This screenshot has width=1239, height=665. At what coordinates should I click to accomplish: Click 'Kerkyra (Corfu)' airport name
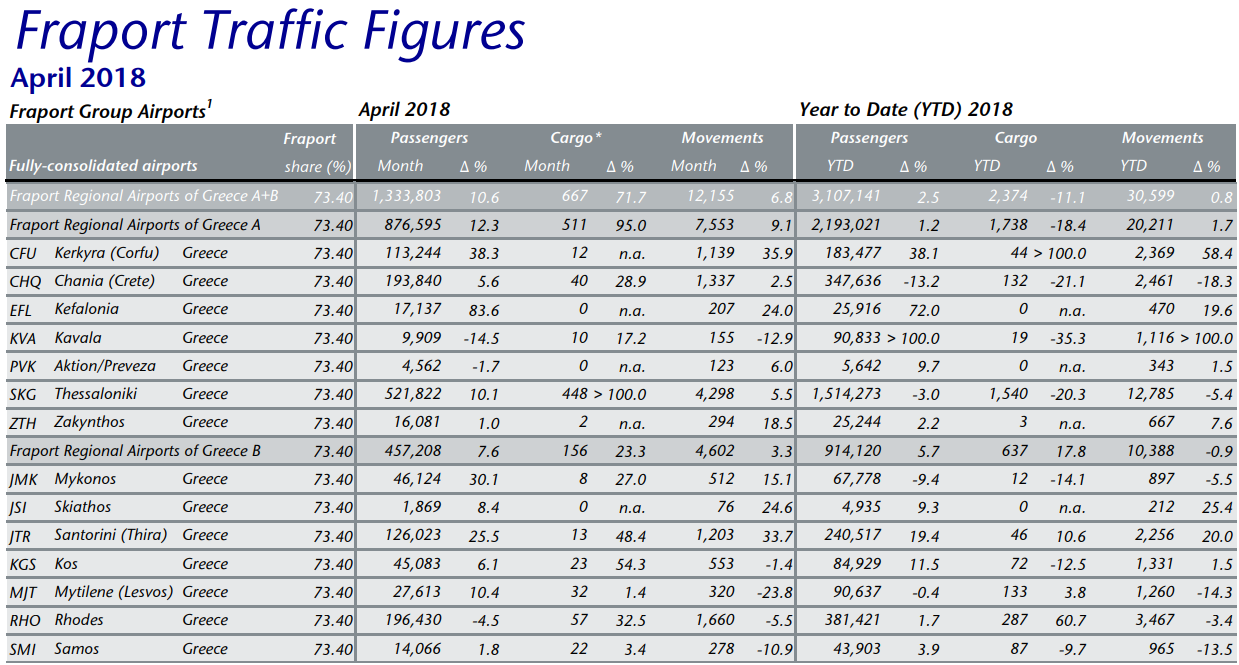(107, 253)
